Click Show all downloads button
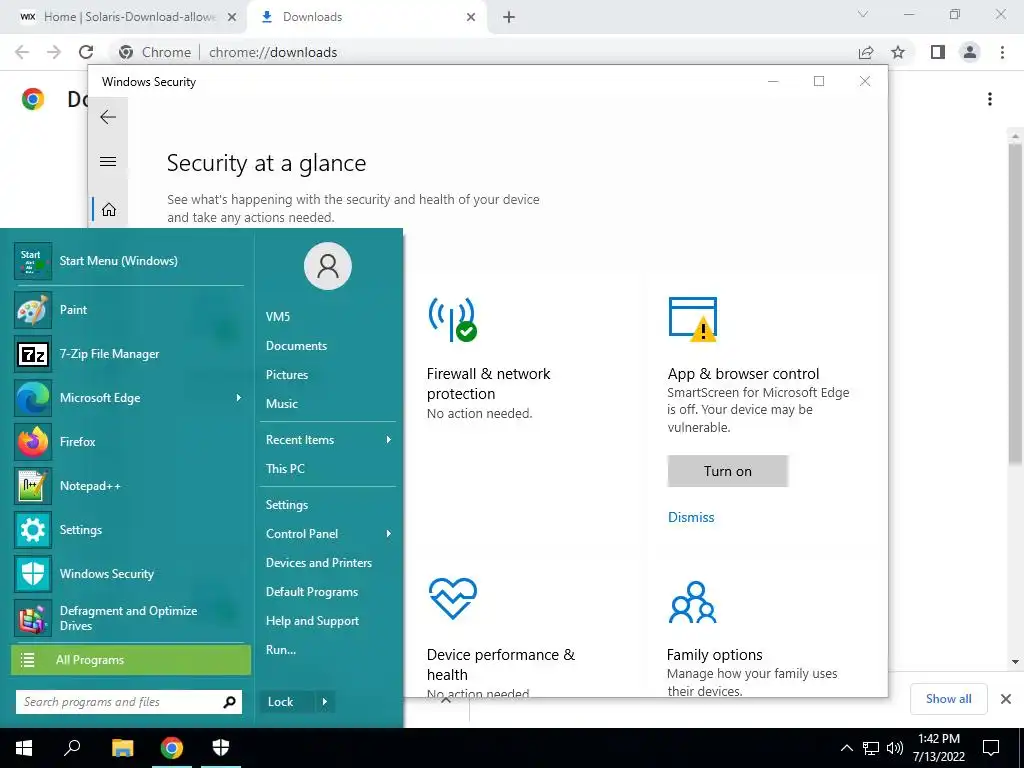Screen dimensions: 1024x768 click(x=948, y=699)
